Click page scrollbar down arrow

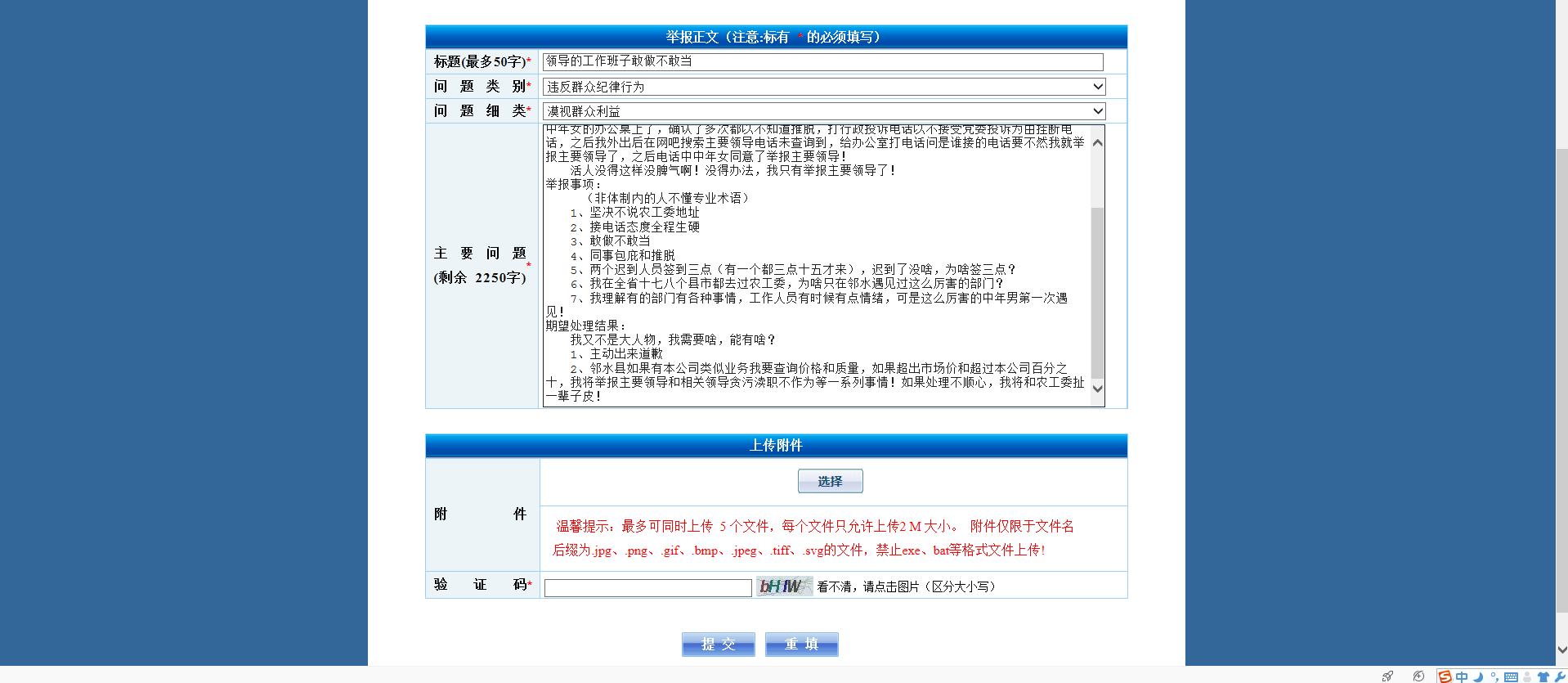click(x=1561, y=650)
